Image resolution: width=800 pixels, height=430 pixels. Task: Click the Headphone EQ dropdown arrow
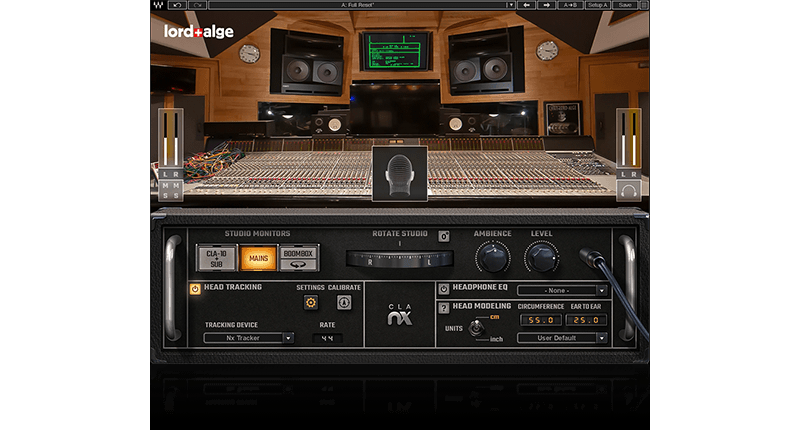[602, 290]
